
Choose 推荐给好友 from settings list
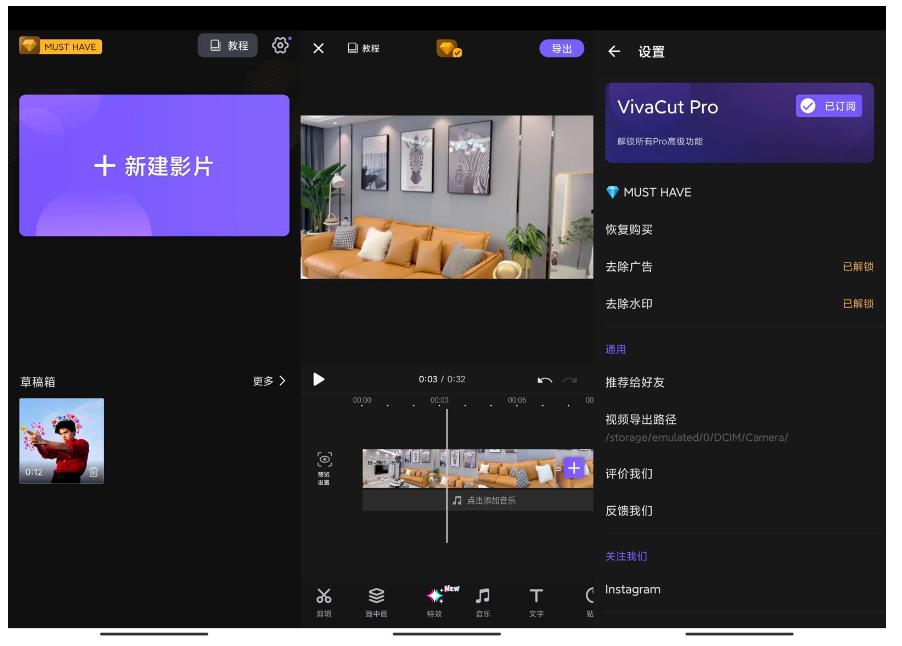(635, 383)
